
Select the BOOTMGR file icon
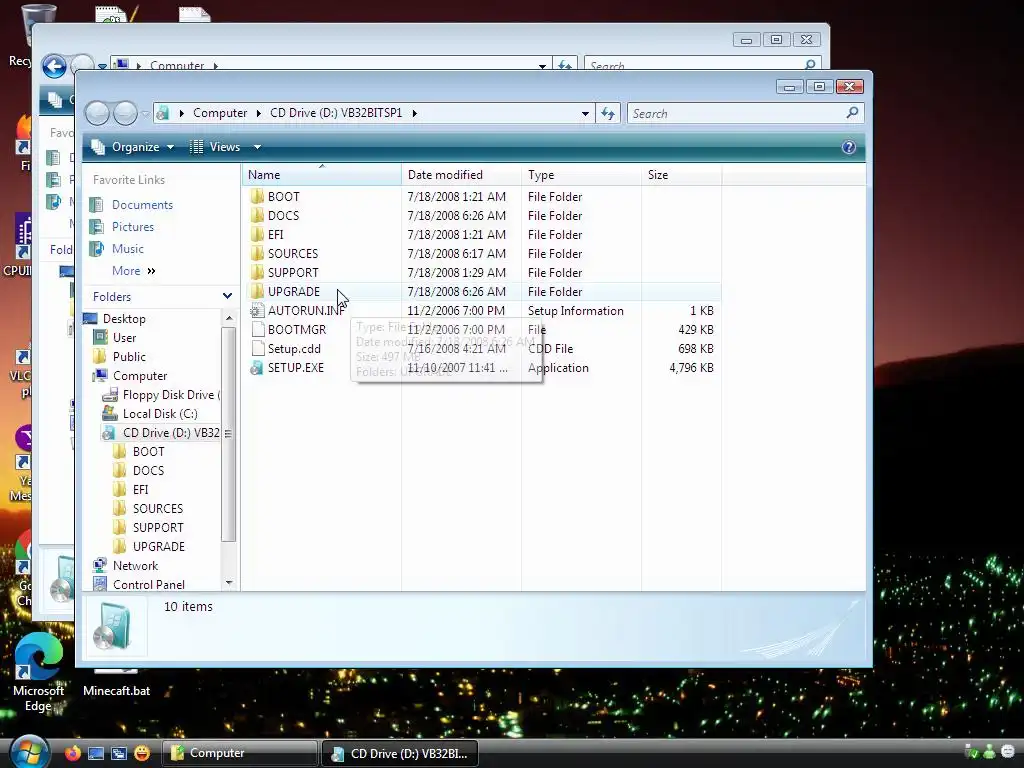click(x=257, y=330)
